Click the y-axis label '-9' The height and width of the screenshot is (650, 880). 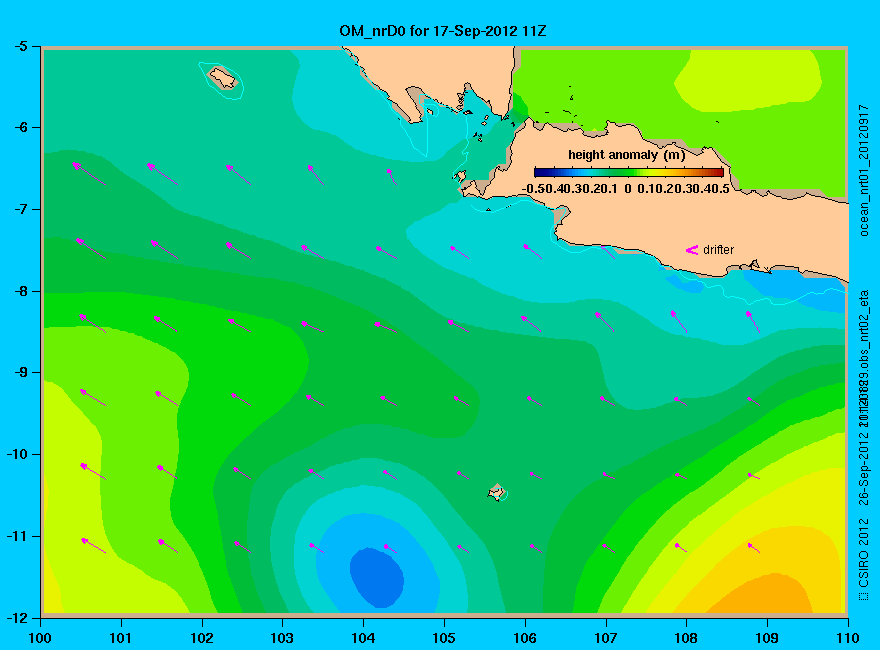click(20, 373)
